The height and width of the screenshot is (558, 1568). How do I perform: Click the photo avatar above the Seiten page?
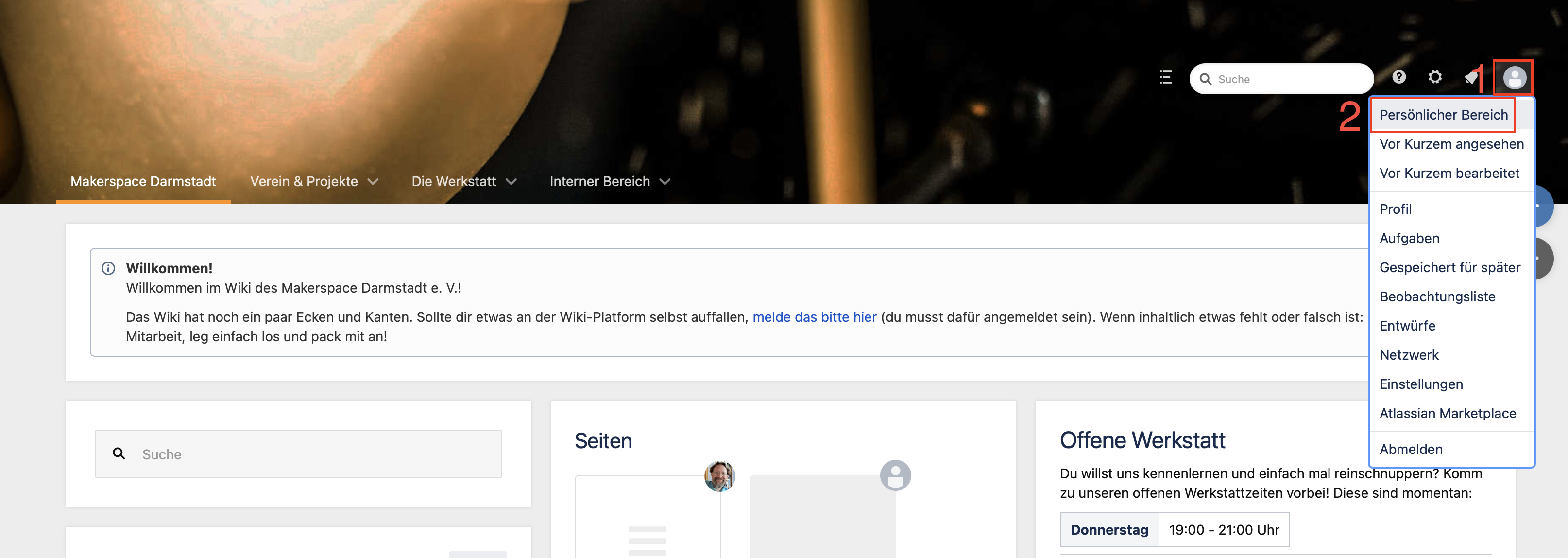tap(719, 476)
